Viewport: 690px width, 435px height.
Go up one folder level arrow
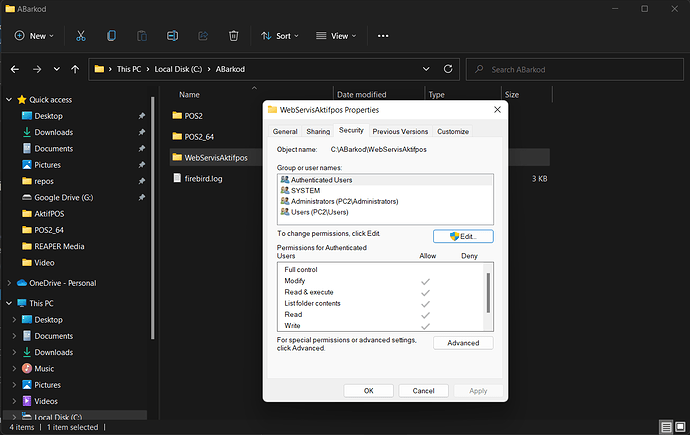pyautogui.click(x=75, y=69)
